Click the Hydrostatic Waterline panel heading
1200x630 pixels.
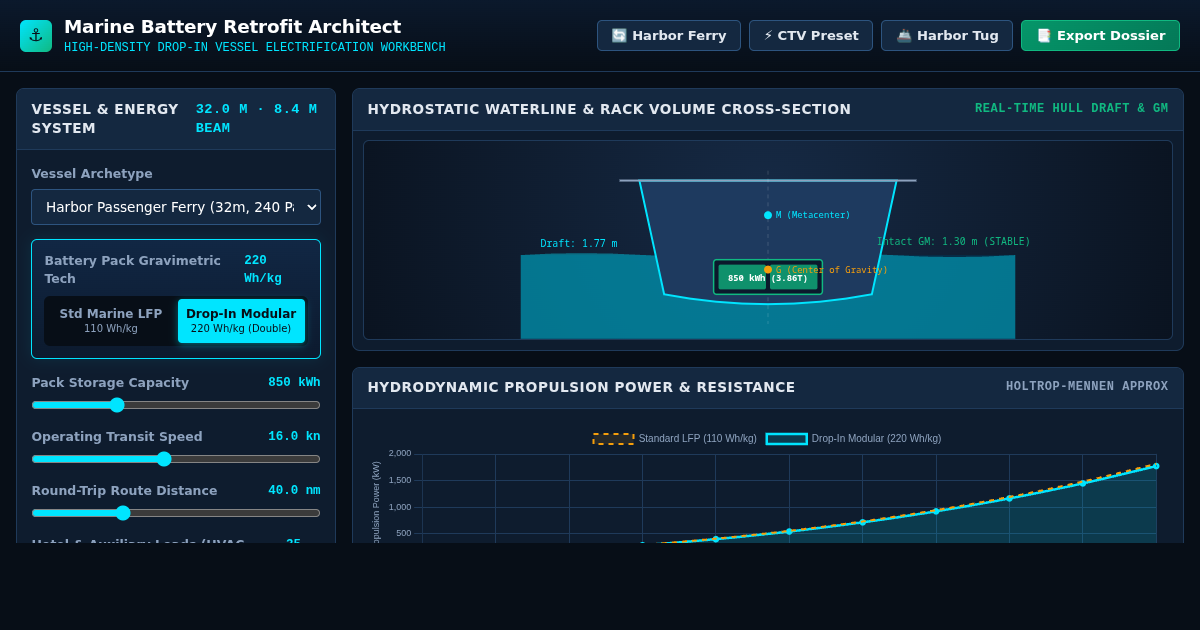tap(609, 109)
